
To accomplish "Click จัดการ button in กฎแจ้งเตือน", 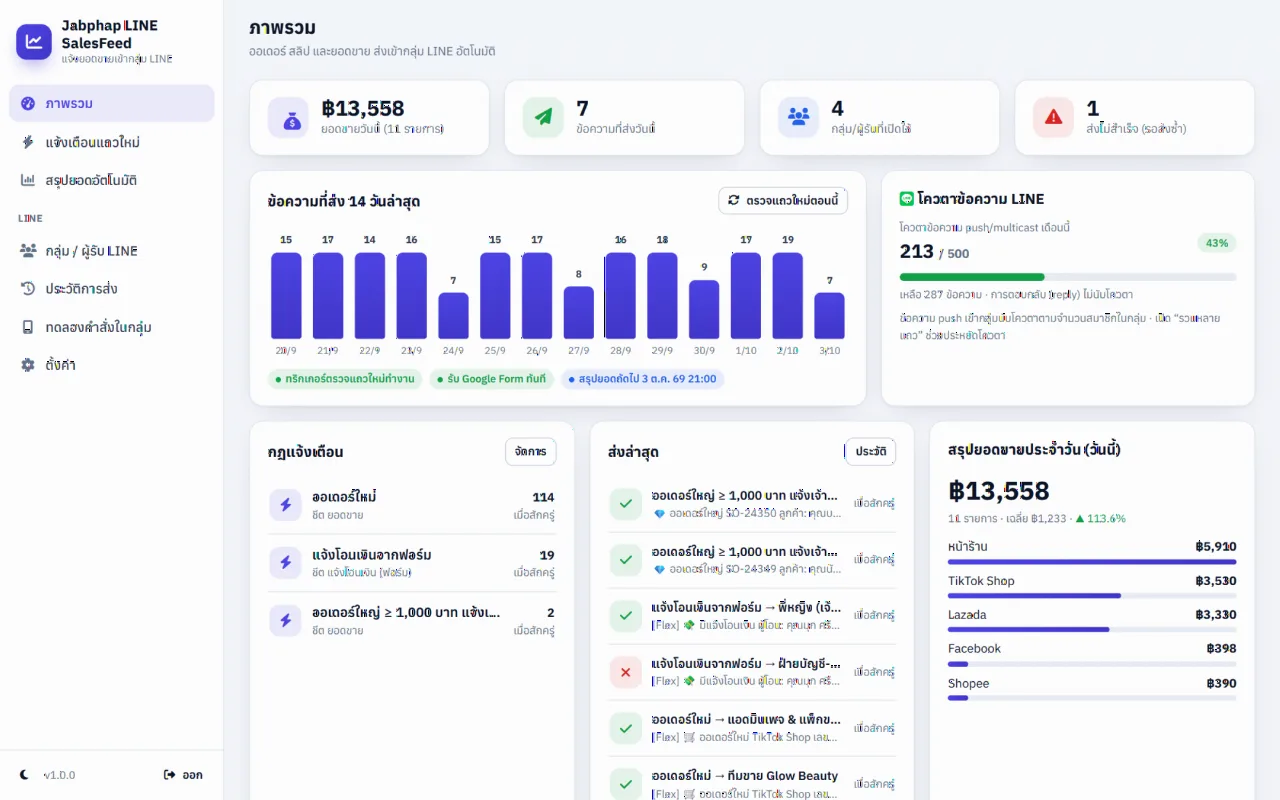I will (531, 452).
